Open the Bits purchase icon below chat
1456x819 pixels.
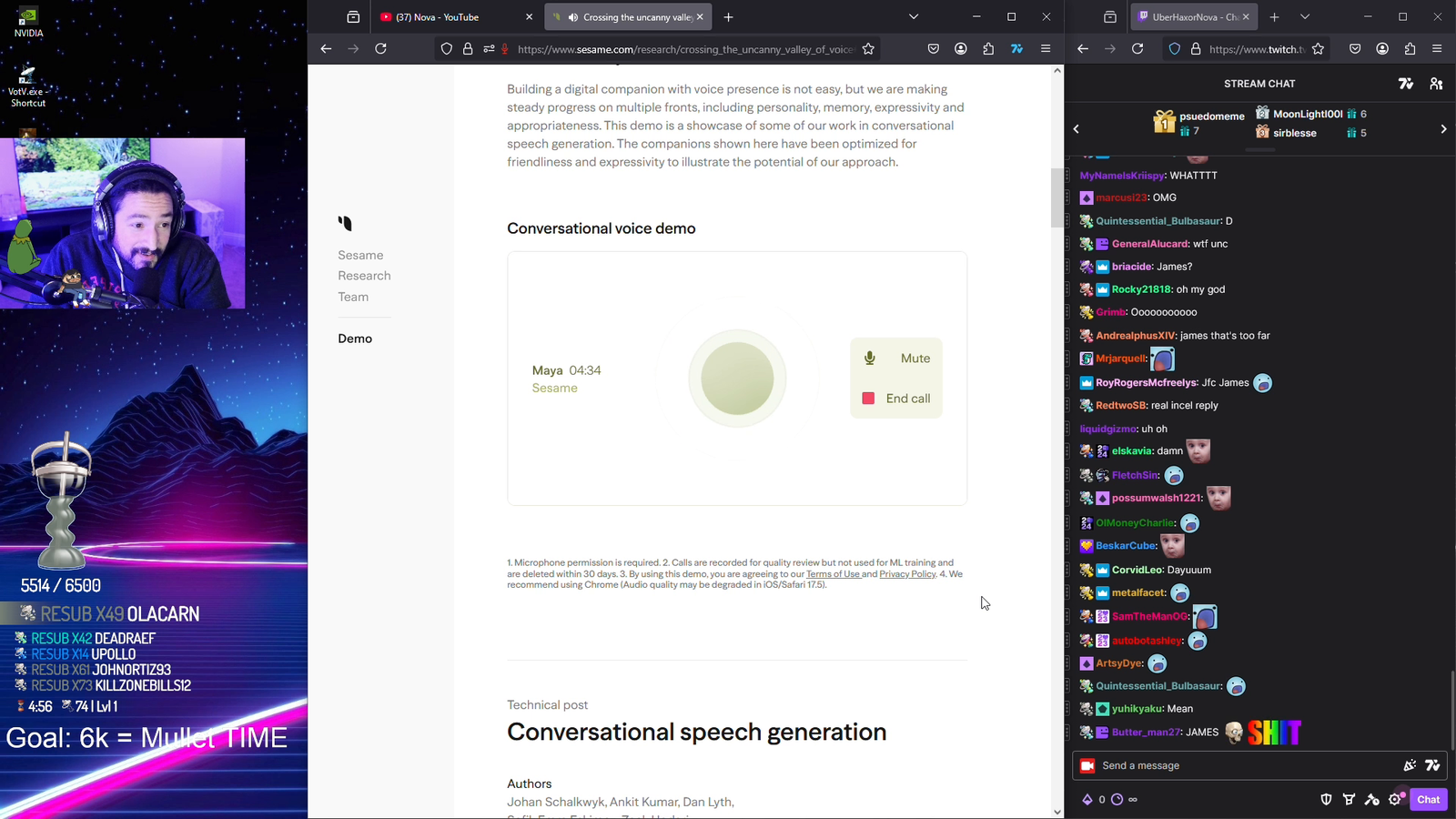click(x=1087, y=800)
